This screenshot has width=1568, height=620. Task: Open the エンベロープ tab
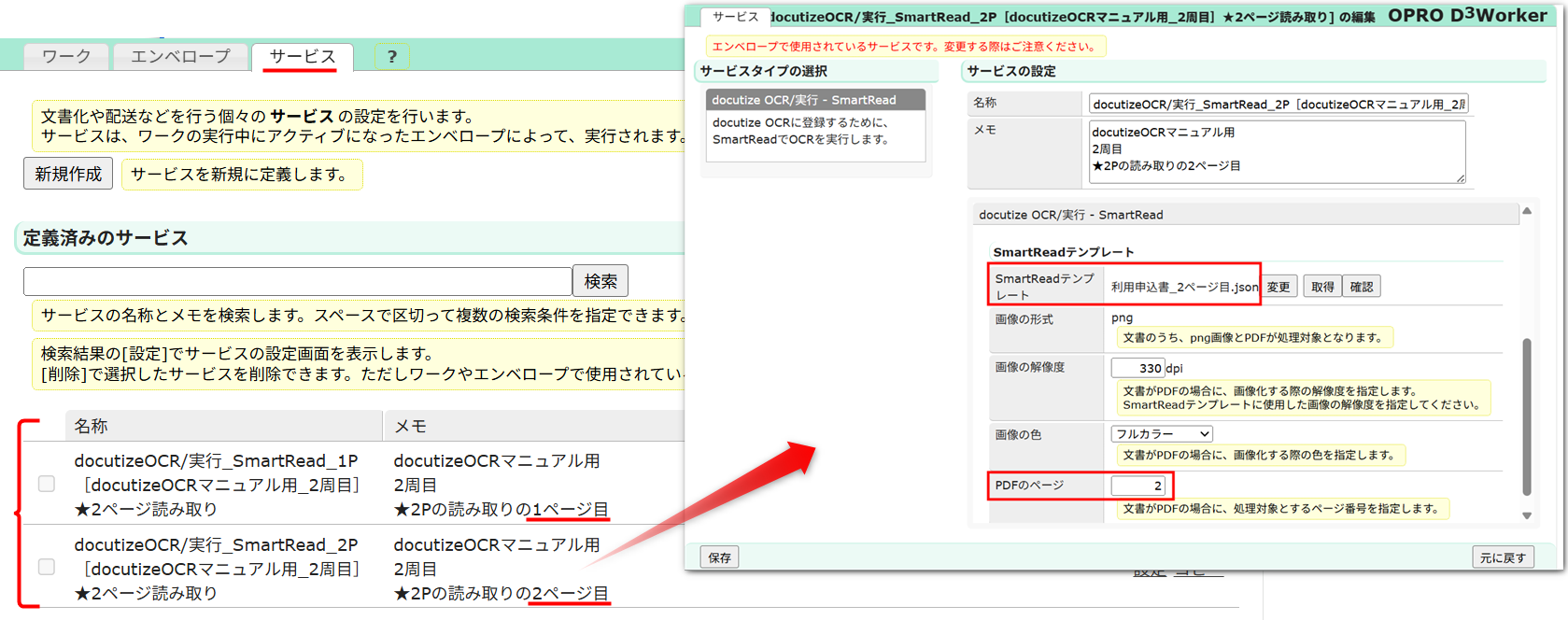click(x=180, y=57)
